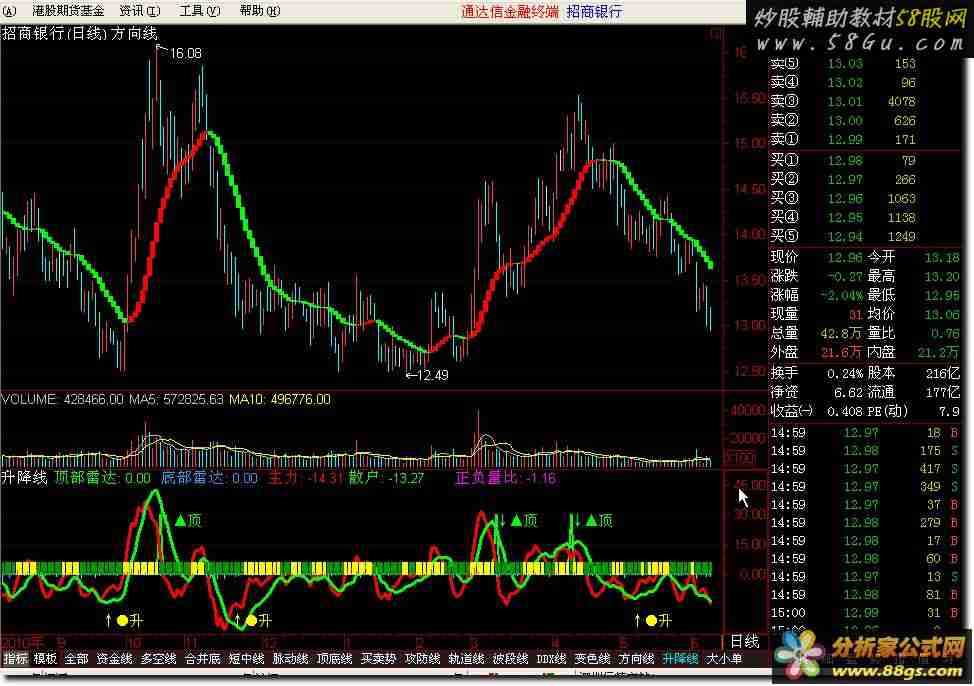Click the 16.08 high price marker

(x=186, y=53)
